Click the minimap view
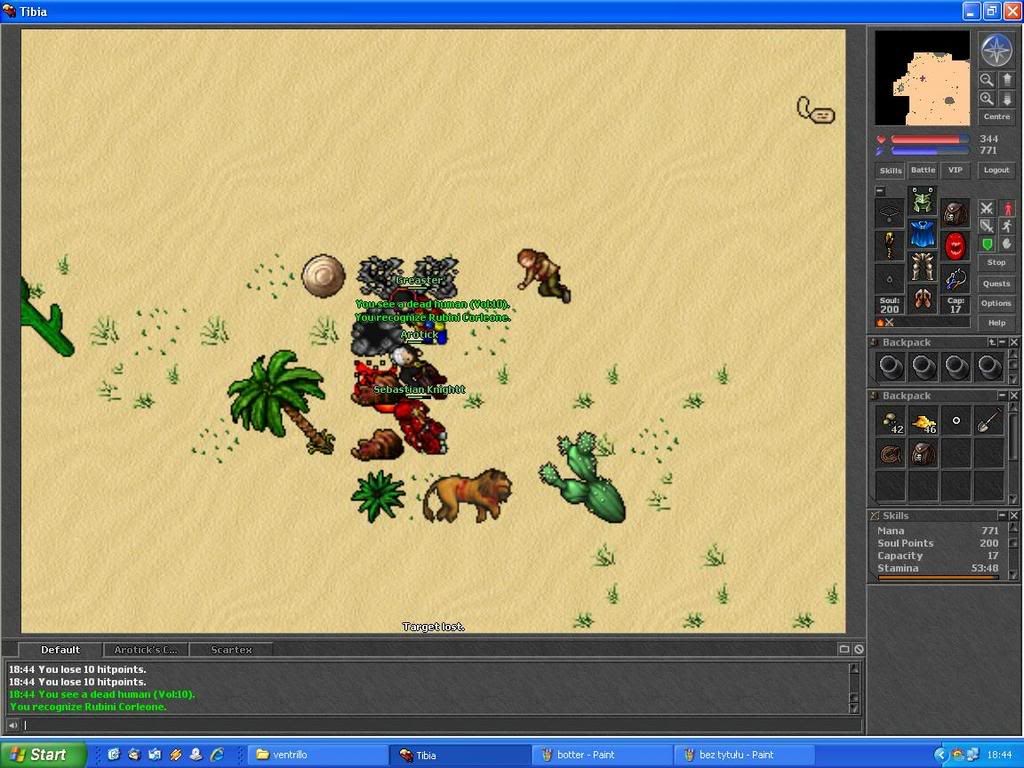Image resolution: width=1024 pixels, height=768 pixels. coord(922,78)
